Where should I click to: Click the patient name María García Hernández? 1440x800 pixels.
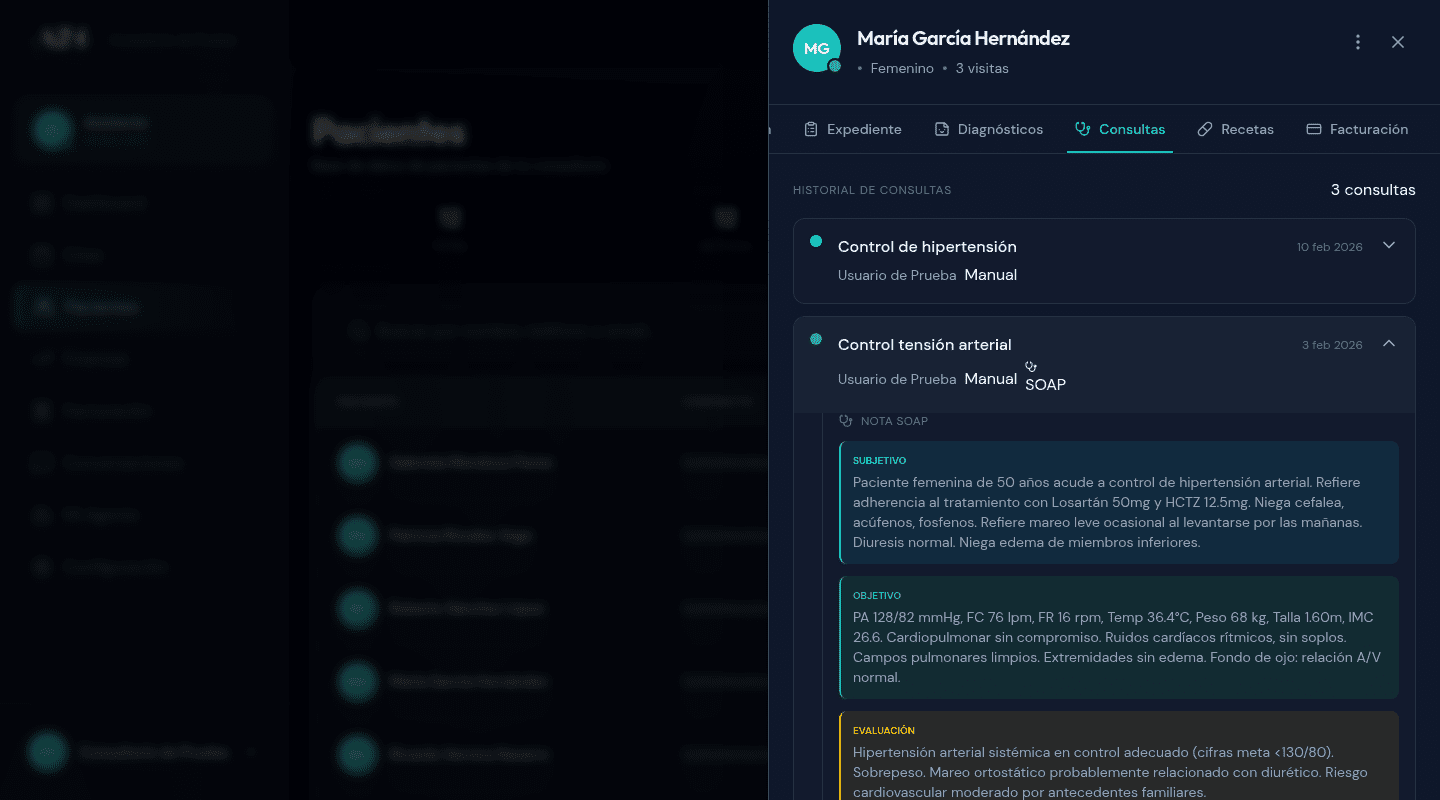(x=963, y=39)
